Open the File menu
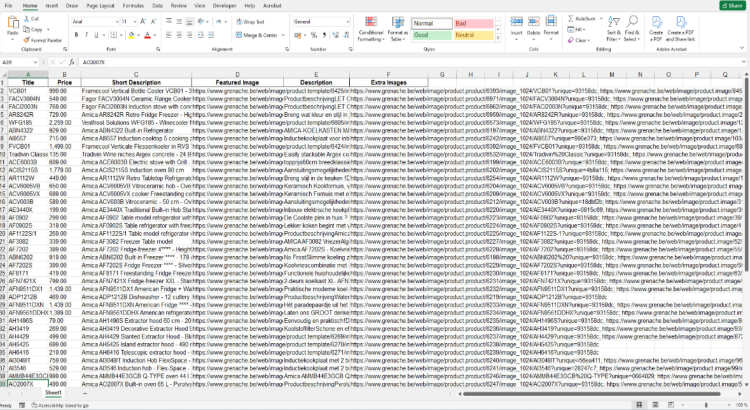This screenshot has height=410, width=750. click(x=8, y=6)
